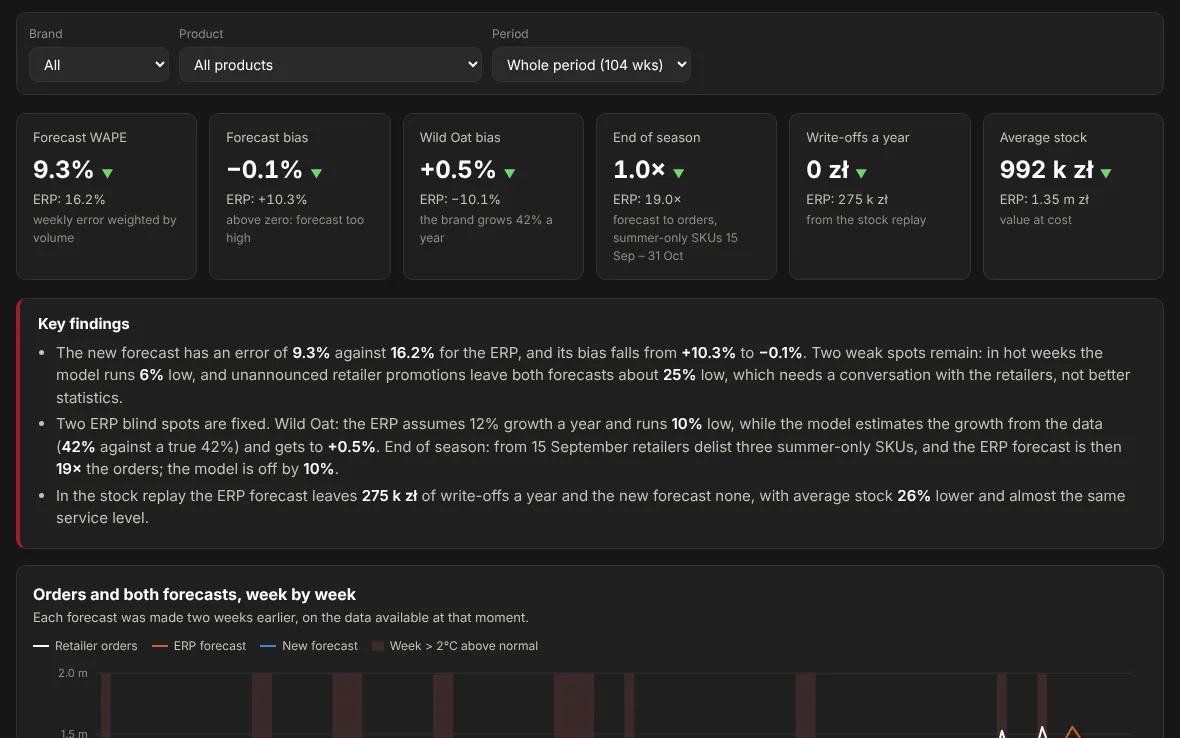Click the ERP: 275 k zł comparison text
The height and width of the screenshot is (738, 1180).
847,199
